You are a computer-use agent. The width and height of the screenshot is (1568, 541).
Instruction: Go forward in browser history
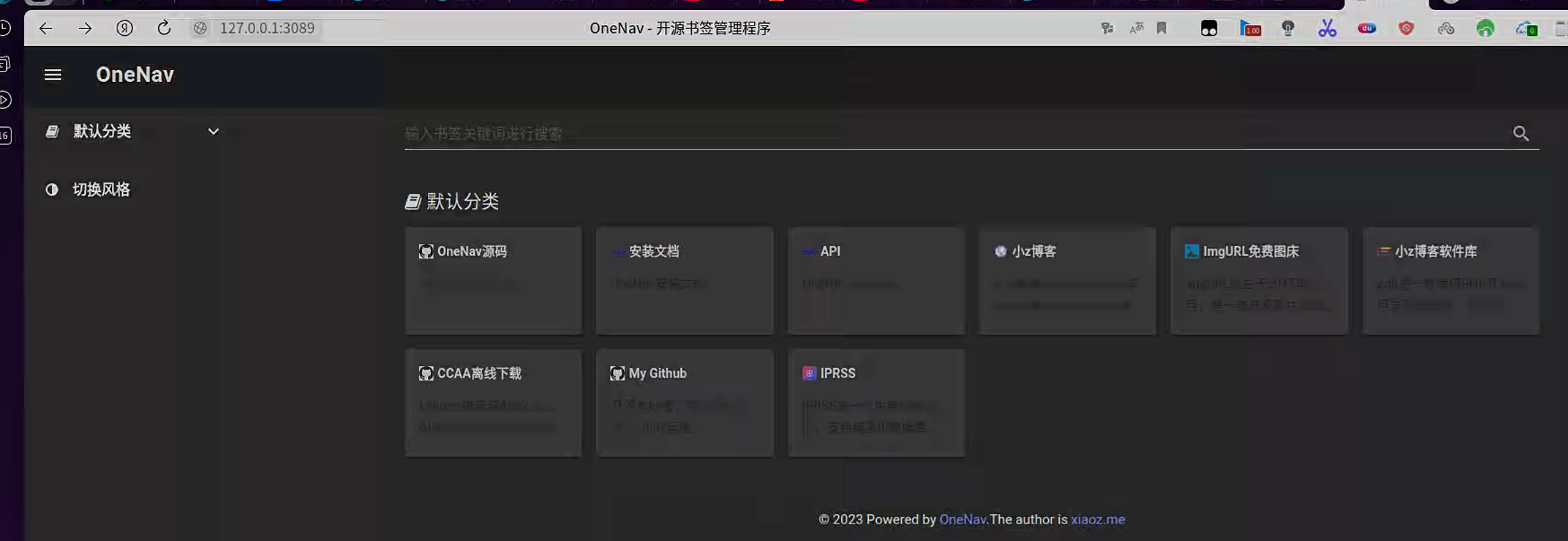click(85, 28)
